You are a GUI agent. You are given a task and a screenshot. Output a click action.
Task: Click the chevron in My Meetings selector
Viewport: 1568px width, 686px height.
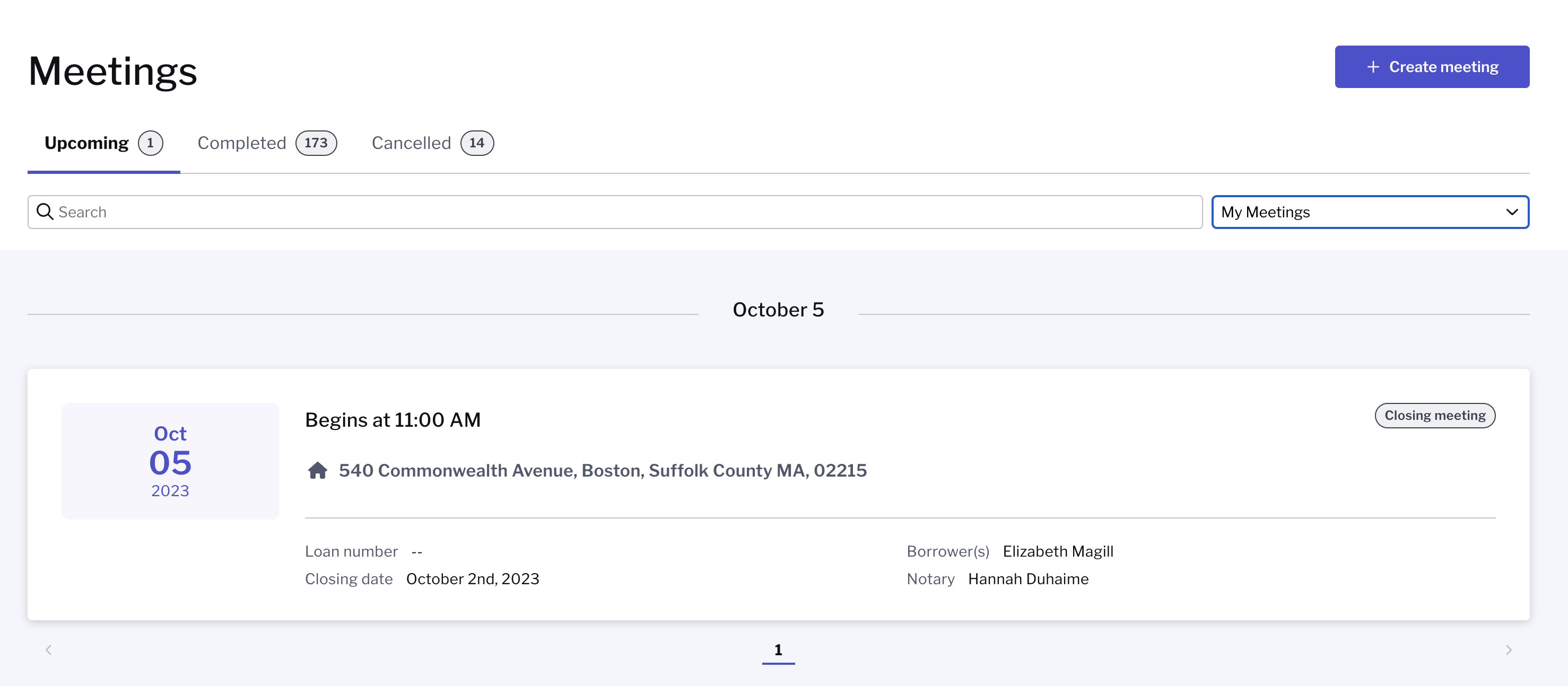coord(1512,212)
